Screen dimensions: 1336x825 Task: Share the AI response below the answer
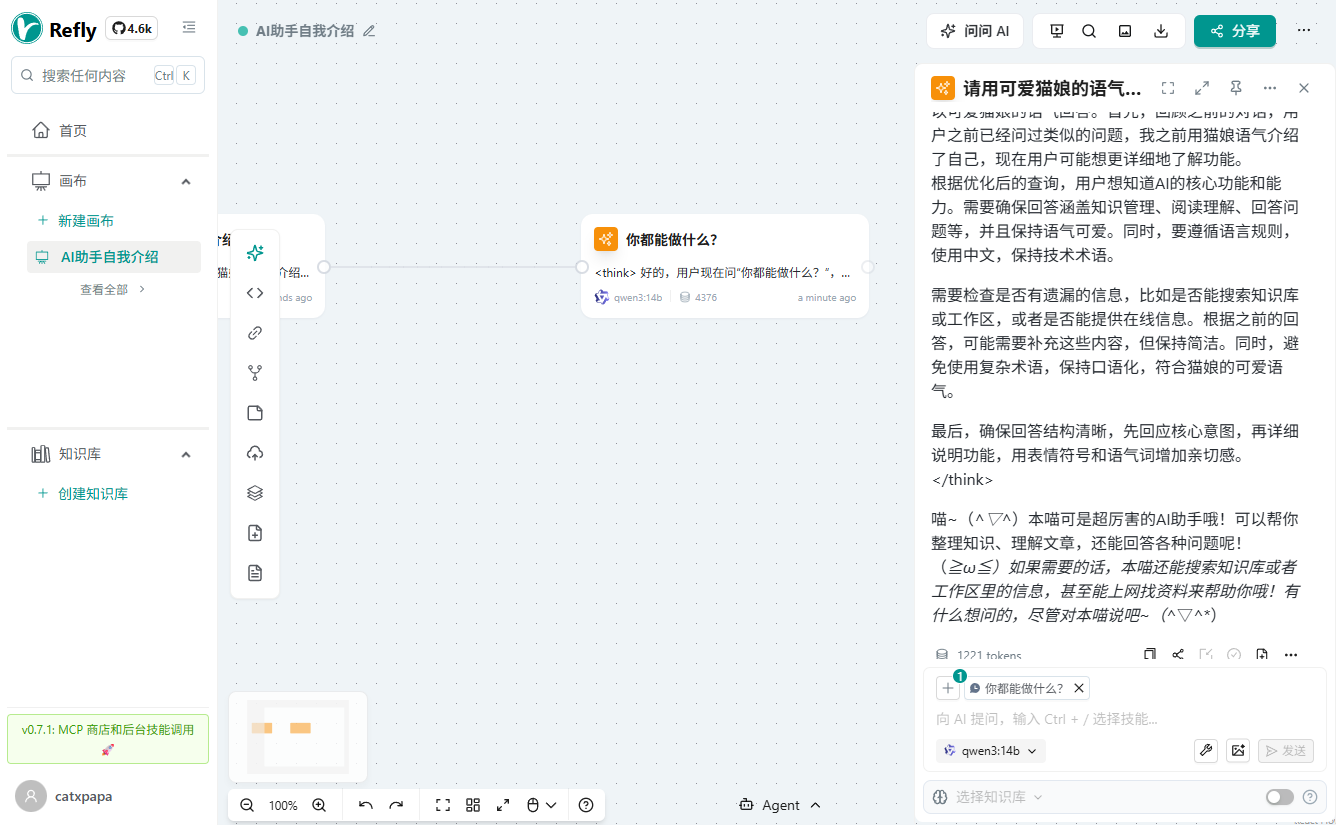click(1178, 655)
